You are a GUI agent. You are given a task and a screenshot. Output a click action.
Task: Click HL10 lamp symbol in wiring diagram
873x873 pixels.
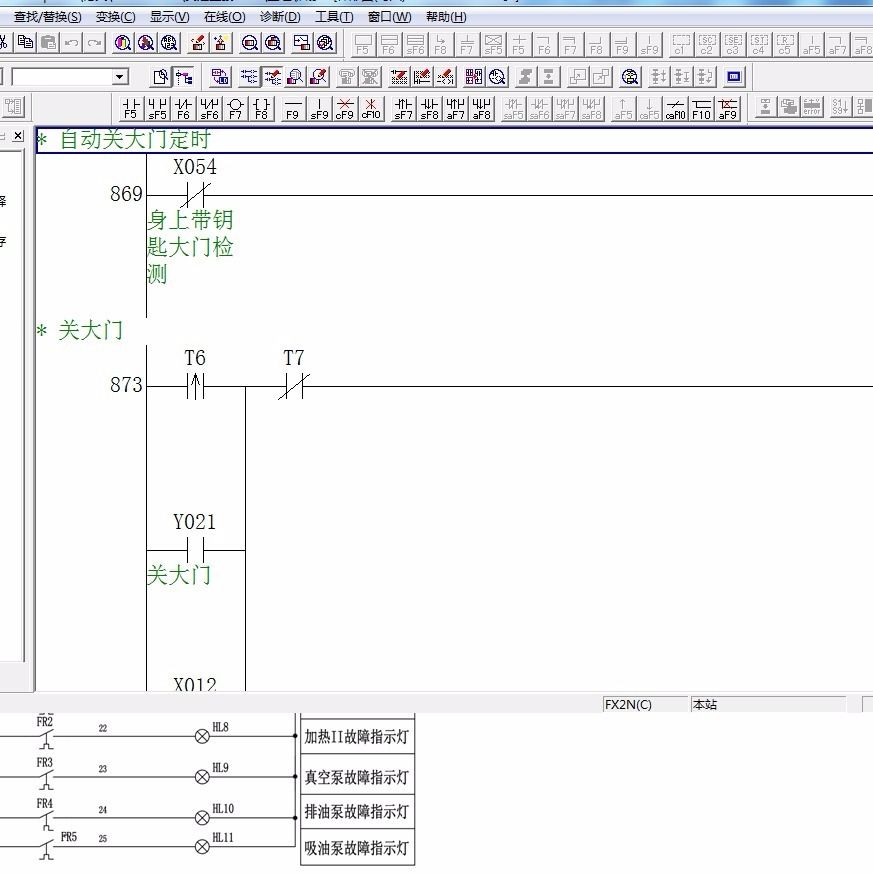202,817
